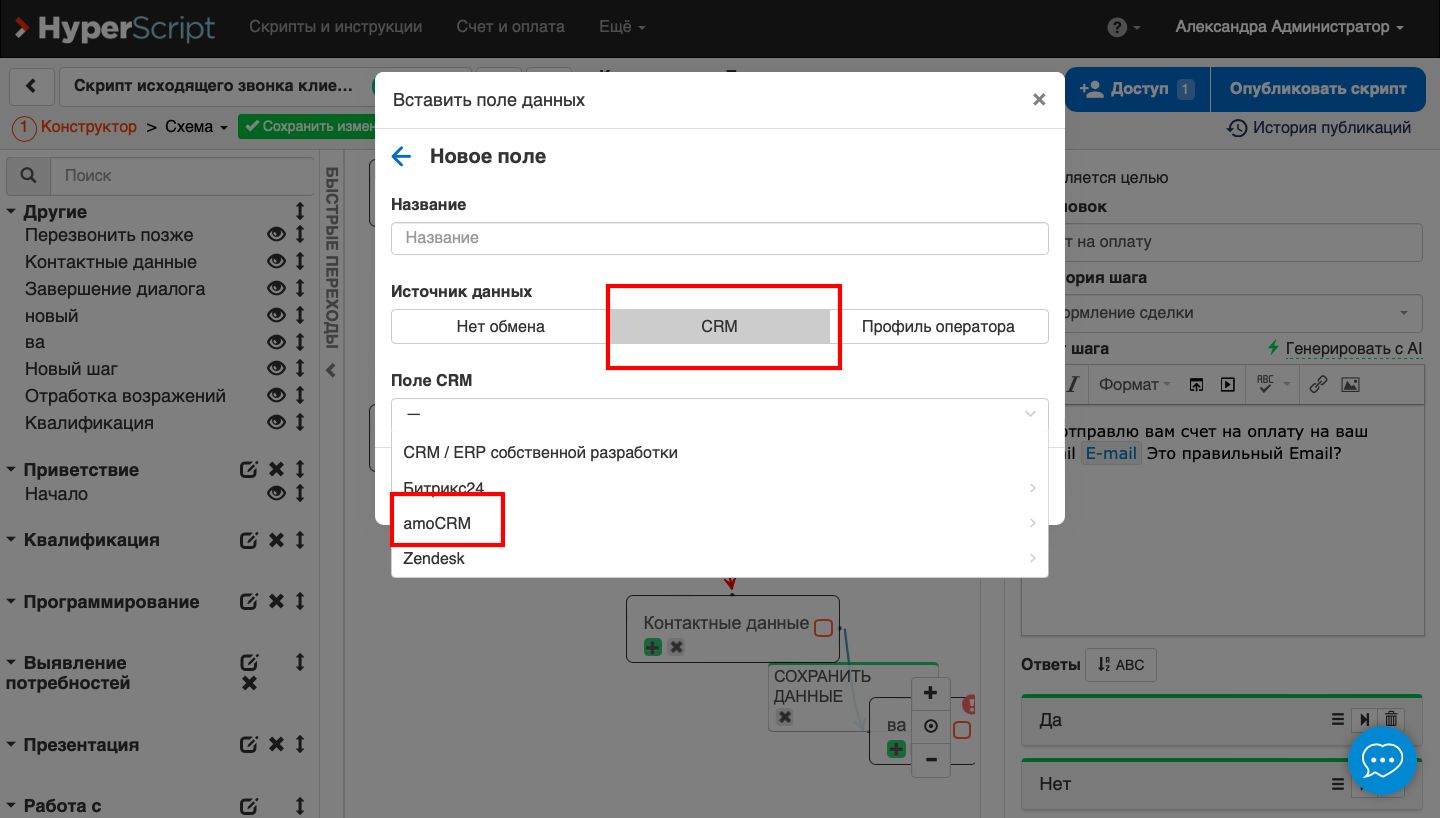Center the schema canvas view

click(x=931, y=727)
